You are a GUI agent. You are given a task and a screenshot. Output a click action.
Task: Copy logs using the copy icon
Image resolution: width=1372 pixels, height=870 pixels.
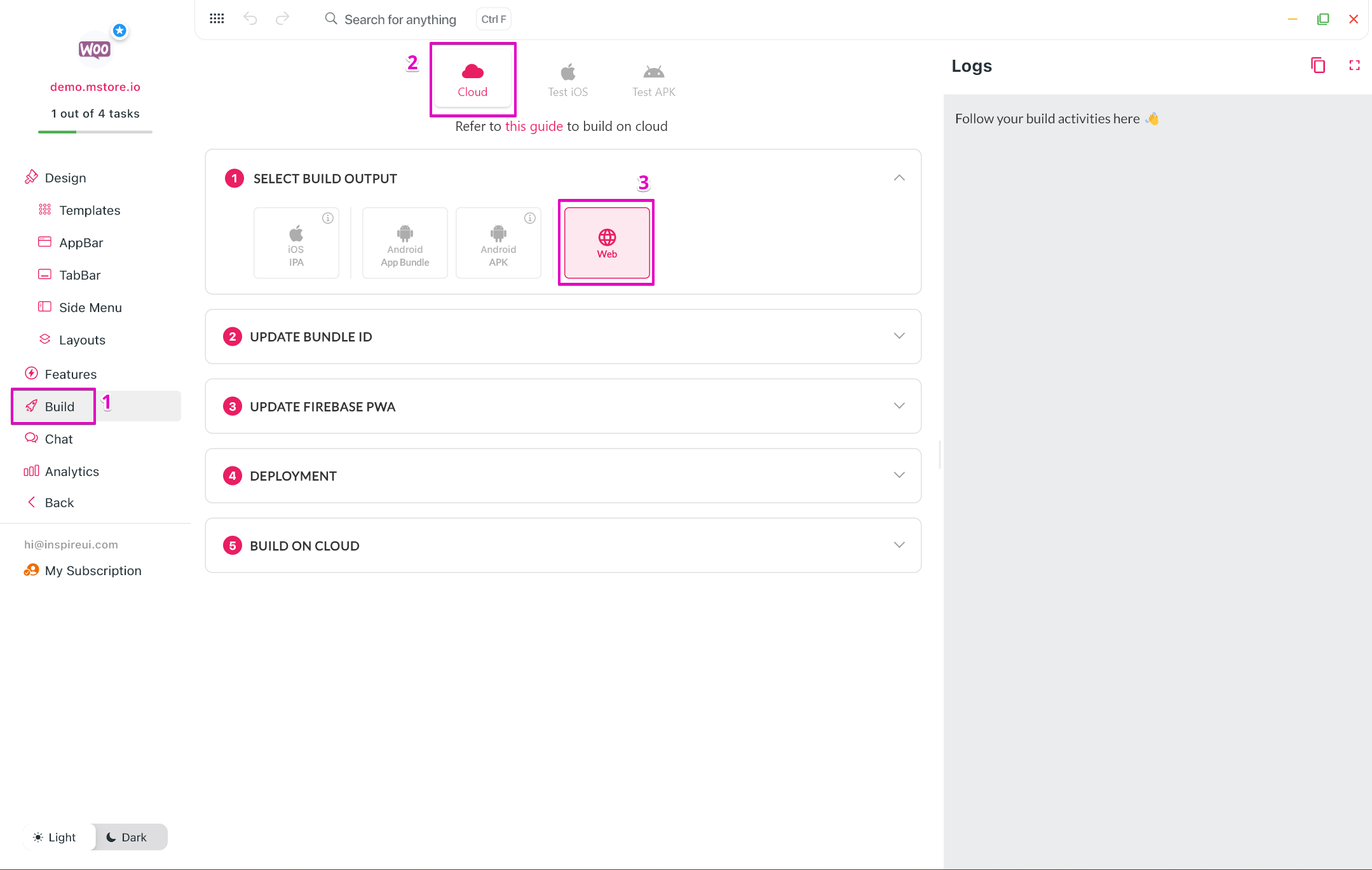coord(1318,65)
